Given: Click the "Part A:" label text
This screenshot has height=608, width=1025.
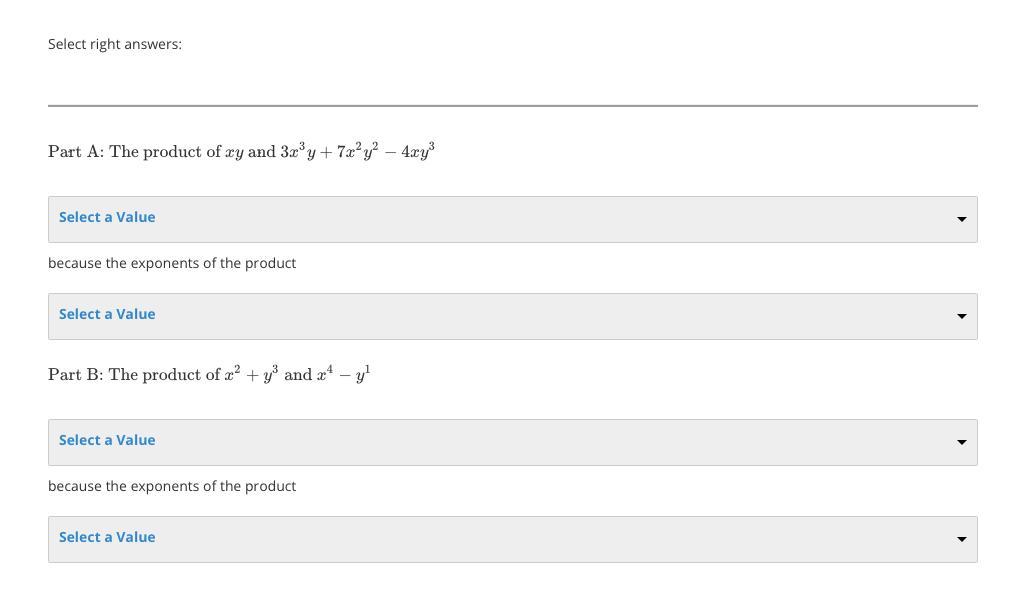Looking at the screenshot, I should (x=75, y=152).
